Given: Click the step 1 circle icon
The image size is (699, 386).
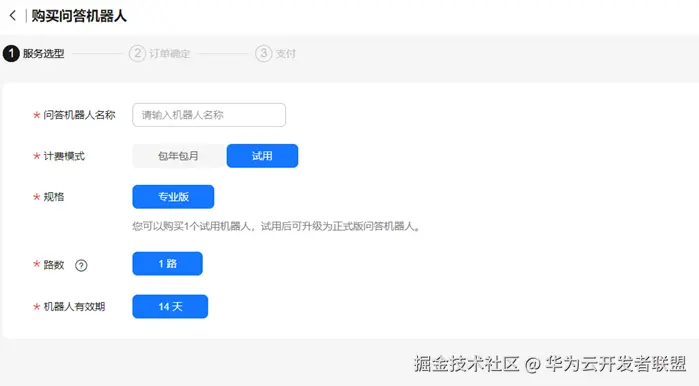Looking at the screenshot, I should click(x=11, y=53).
